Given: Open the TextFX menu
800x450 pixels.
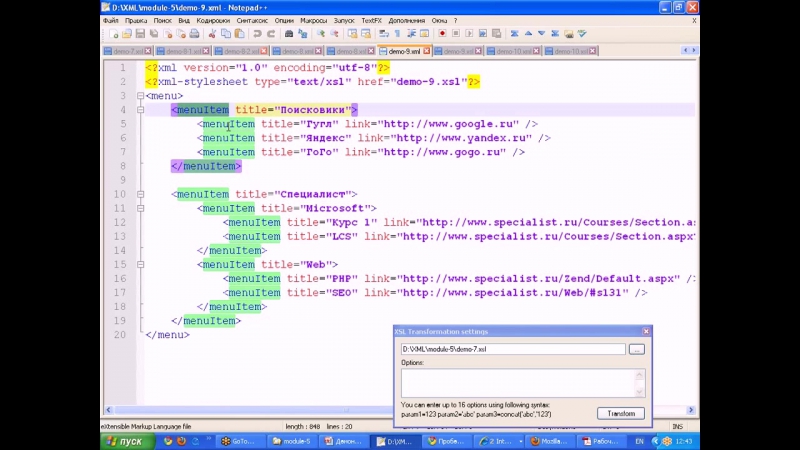Looking at the screenshot, I should pos(371,20).
